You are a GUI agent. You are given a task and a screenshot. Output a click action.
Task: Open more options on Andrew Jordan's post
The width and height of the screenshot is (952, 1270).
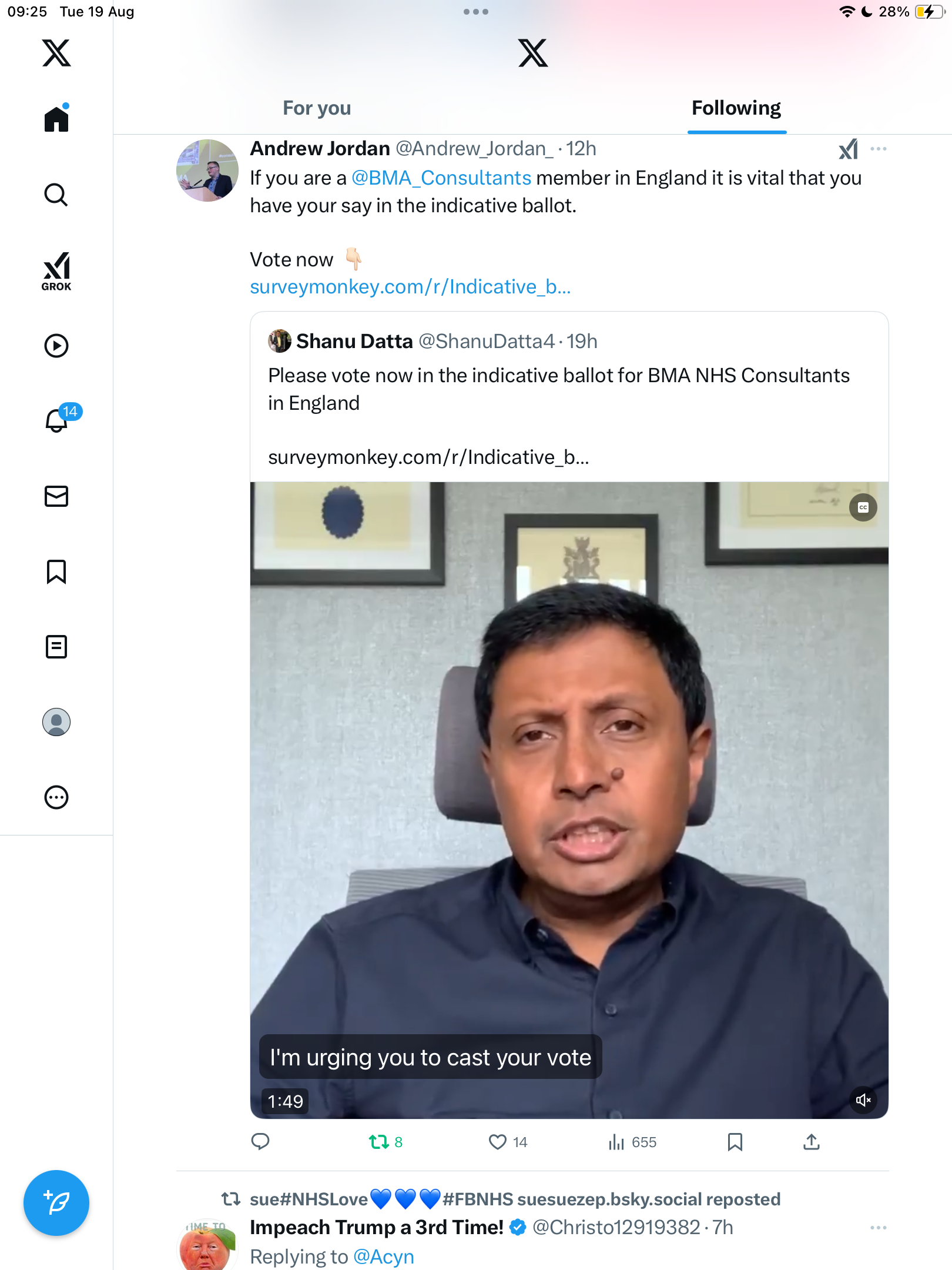pyautogui.click(x=878, y=149)
